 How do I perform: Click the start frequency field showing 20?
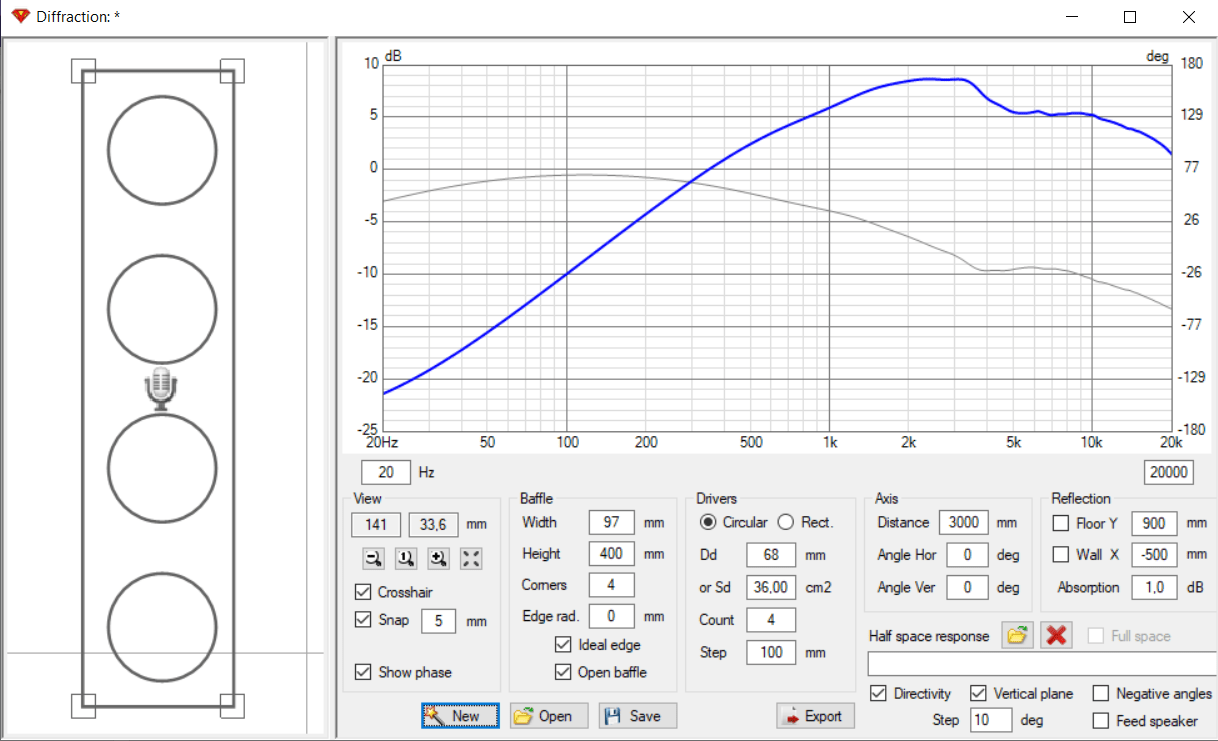[x=386, y=472]
